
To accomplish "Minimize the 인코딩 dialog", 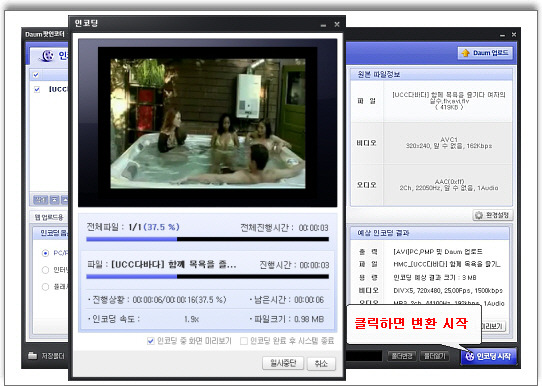I will (x=323, y=25).
